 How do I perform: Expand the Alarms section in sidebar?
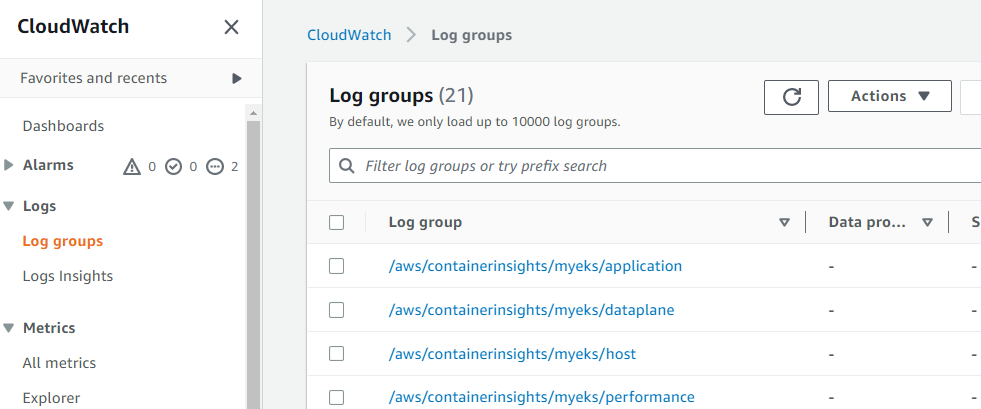(x=10, y=165)
